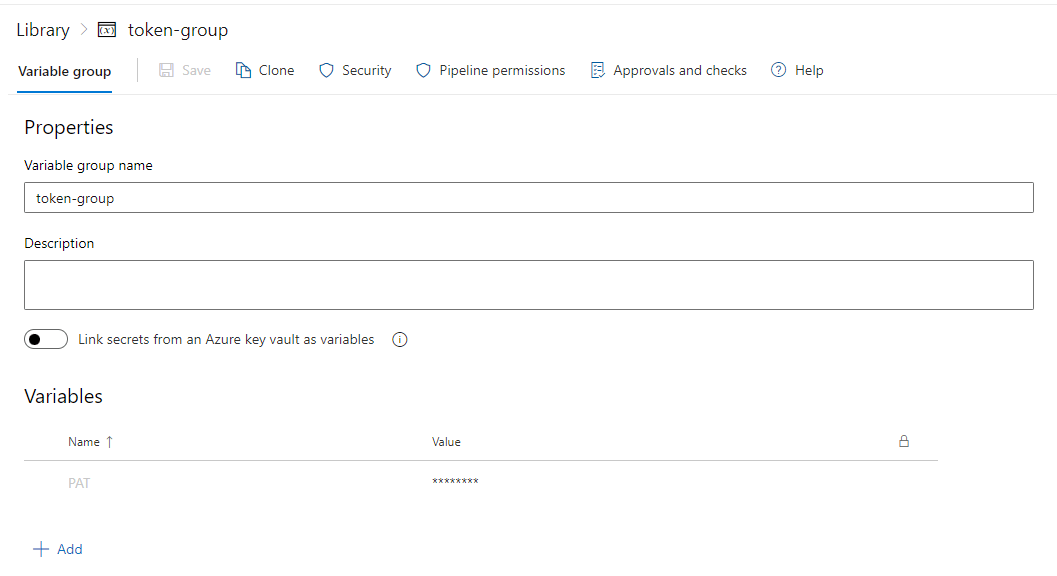
Task: Click the Variable group name input field
Action: (528, 198)
